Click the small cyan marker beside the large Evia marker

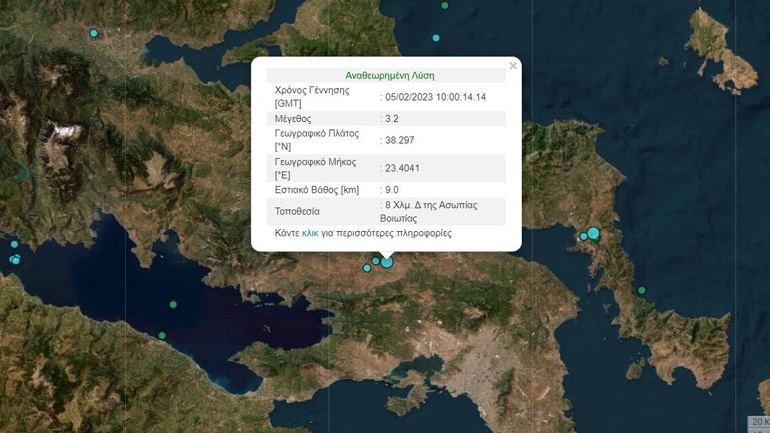[583, 236]
